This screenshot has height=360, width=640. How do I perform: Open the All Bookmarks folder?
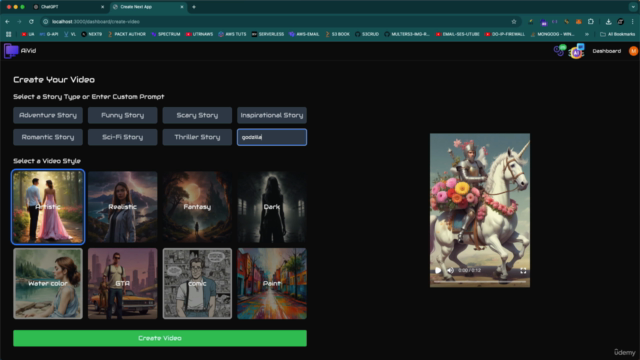pos(617,34)
